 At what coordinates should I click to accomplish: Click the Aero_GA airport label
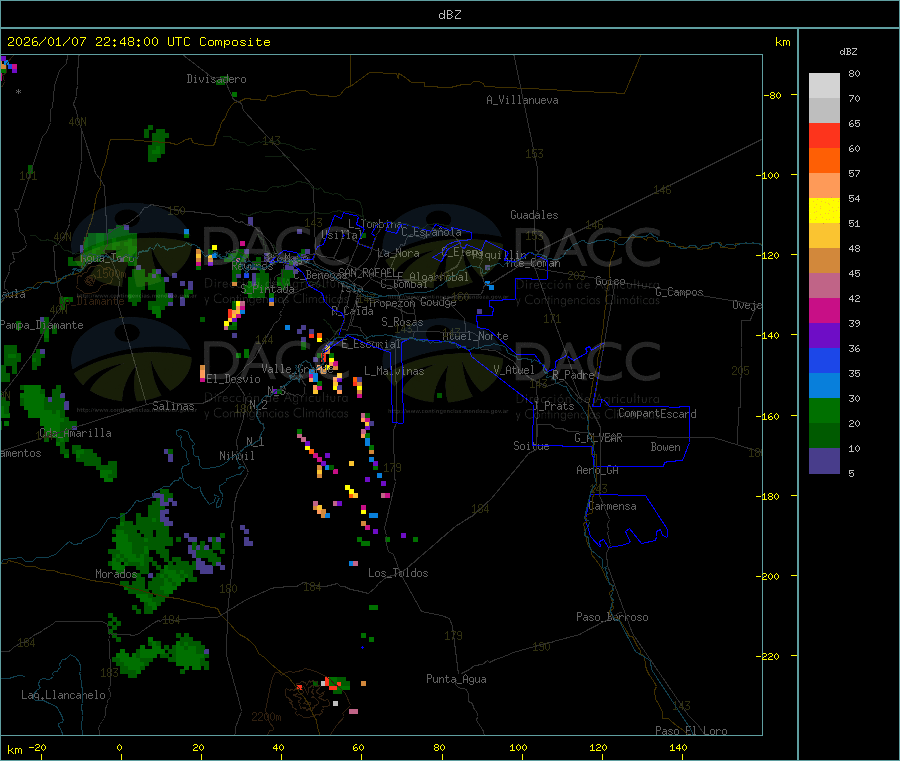click(x=598, y=470)
